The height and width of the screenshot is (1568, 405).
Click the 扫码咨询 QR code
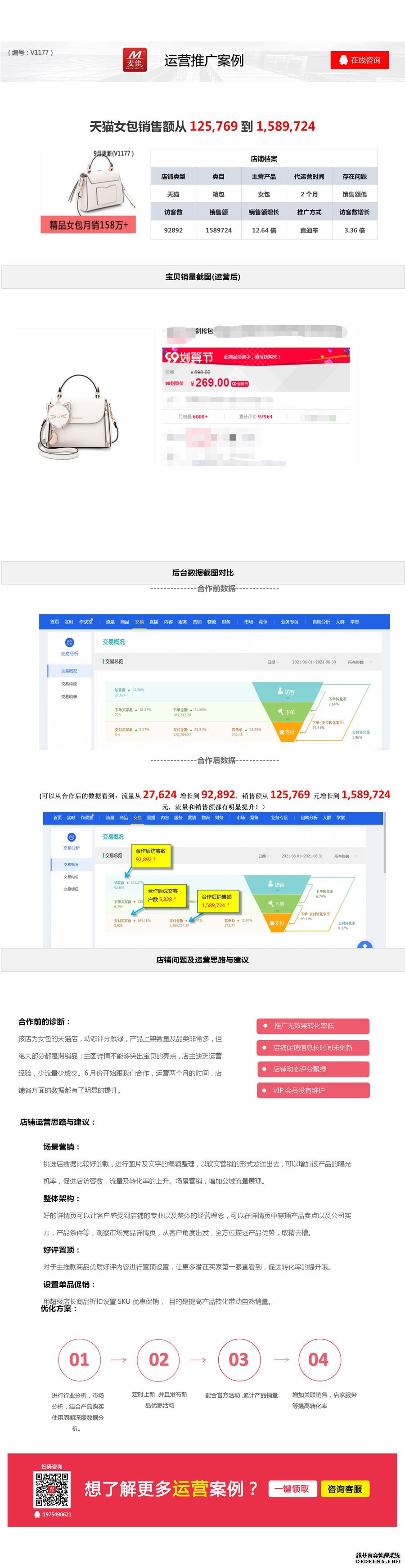(x=51, y=1489)
